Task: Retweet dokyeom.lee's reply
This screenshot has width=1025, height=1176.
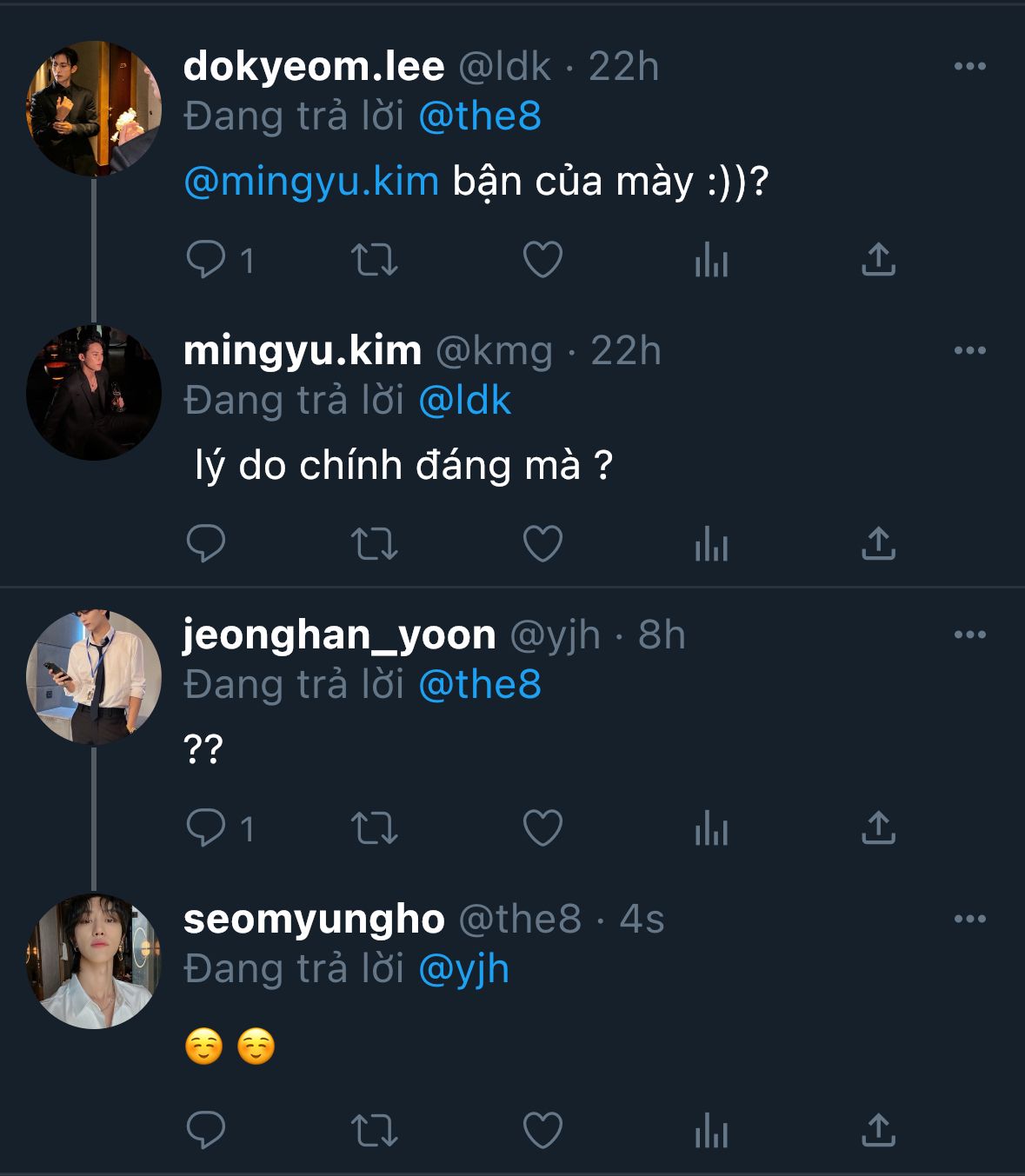Action: 374,259
